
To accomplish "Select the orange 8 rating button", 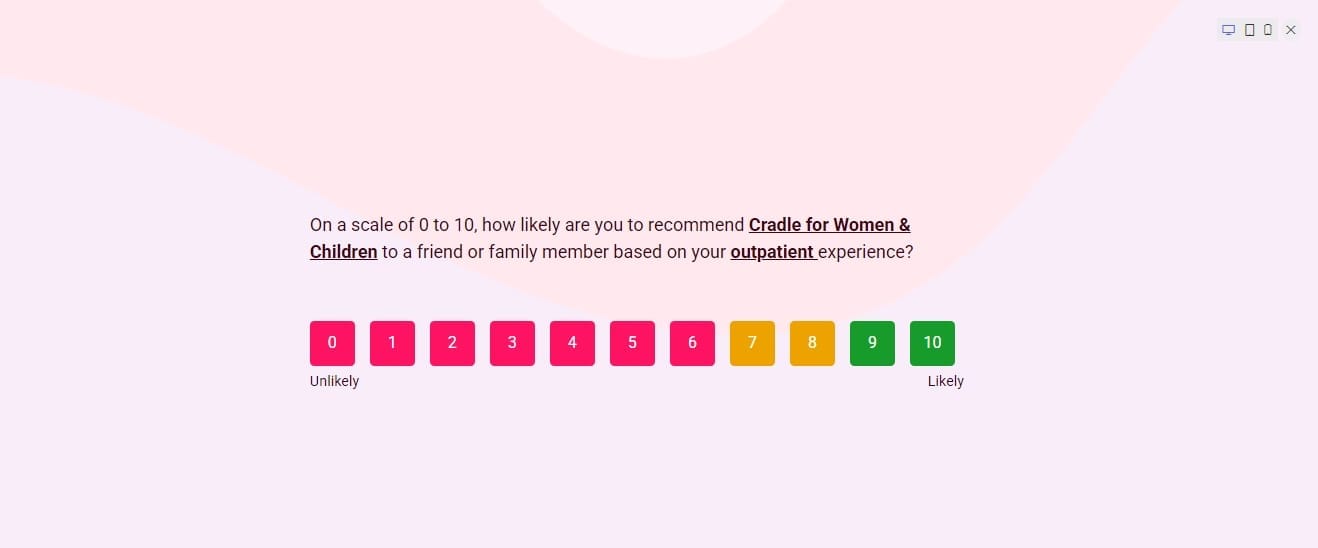I will (x=812, y=343).
